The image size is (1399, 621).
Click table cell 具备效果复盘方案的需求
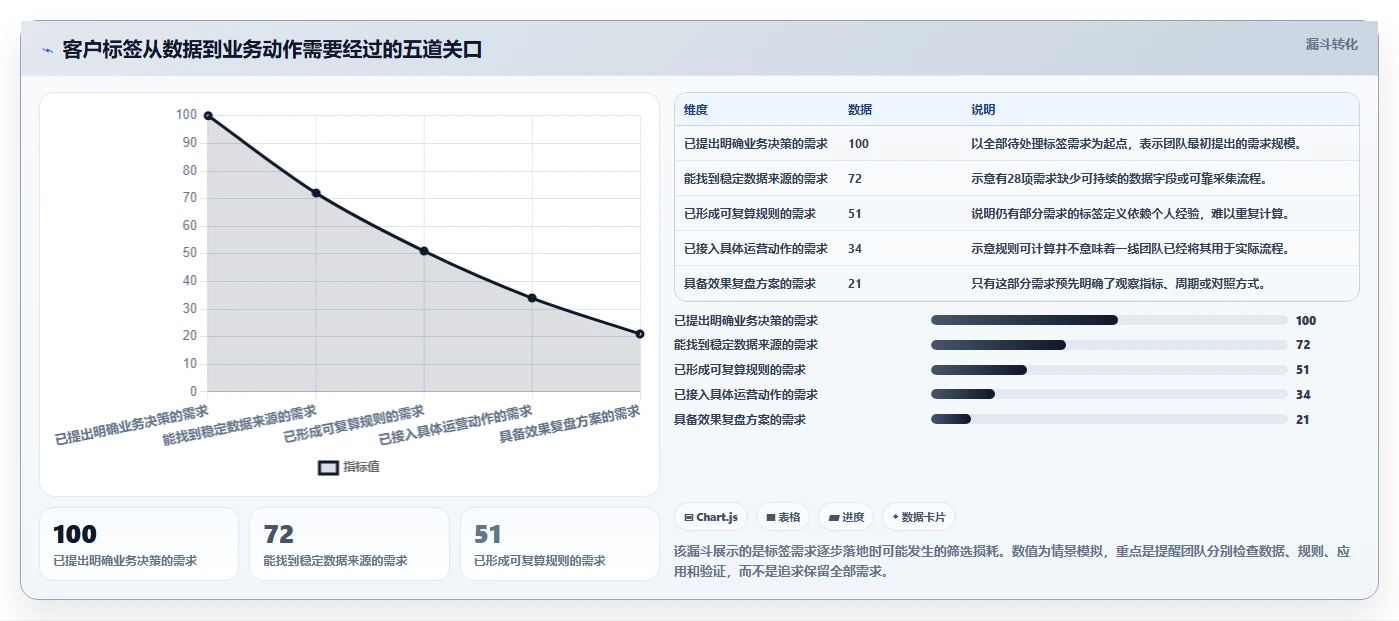click(750, 284)
